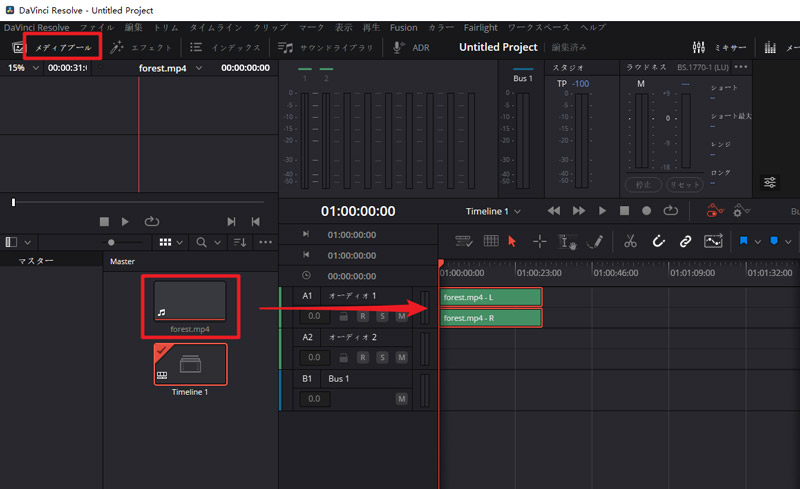Click the timeline rewind button
The width and height of the screenshot is (800, 489).
pyautogui.click(x=554, y=211)
